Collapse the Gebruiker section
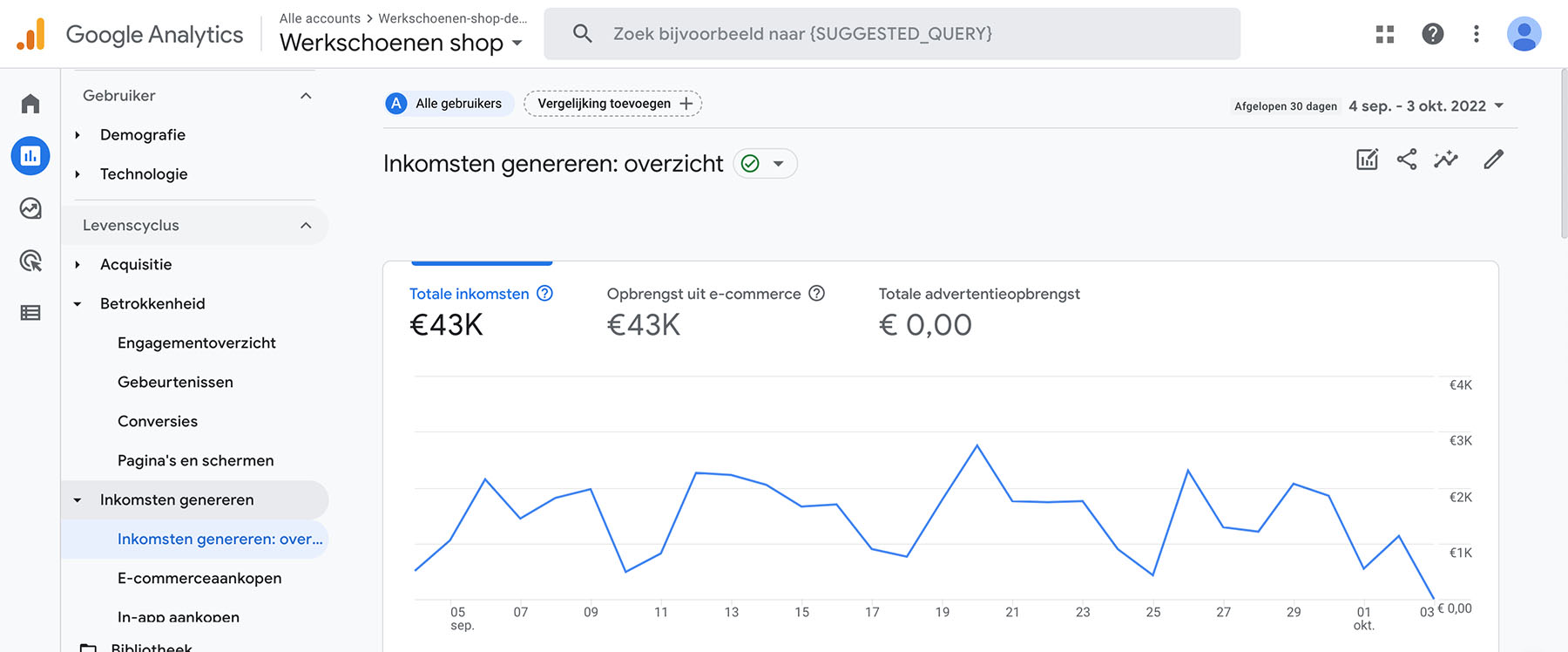The image size is (1568, 652). [306, 96]
